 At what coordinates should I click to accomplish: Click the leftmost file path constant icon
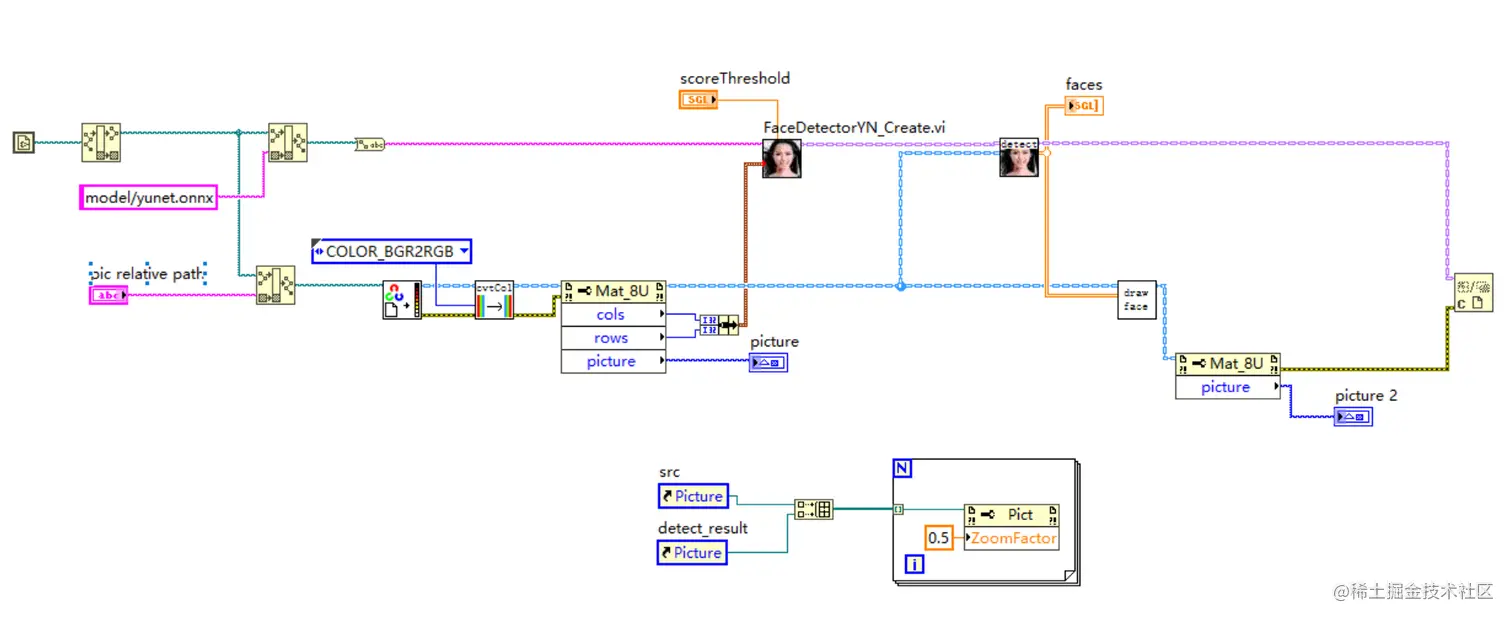[x=23, y=142]
